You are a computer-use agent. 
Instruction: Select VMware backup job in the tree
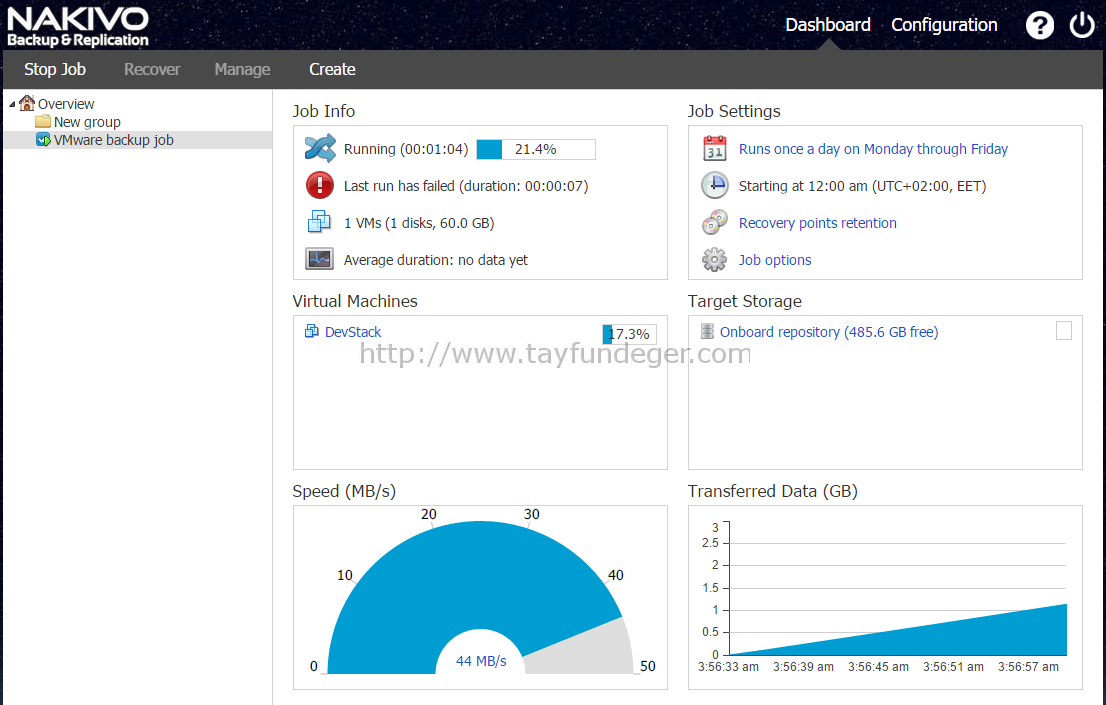click(x=114, y=140)
